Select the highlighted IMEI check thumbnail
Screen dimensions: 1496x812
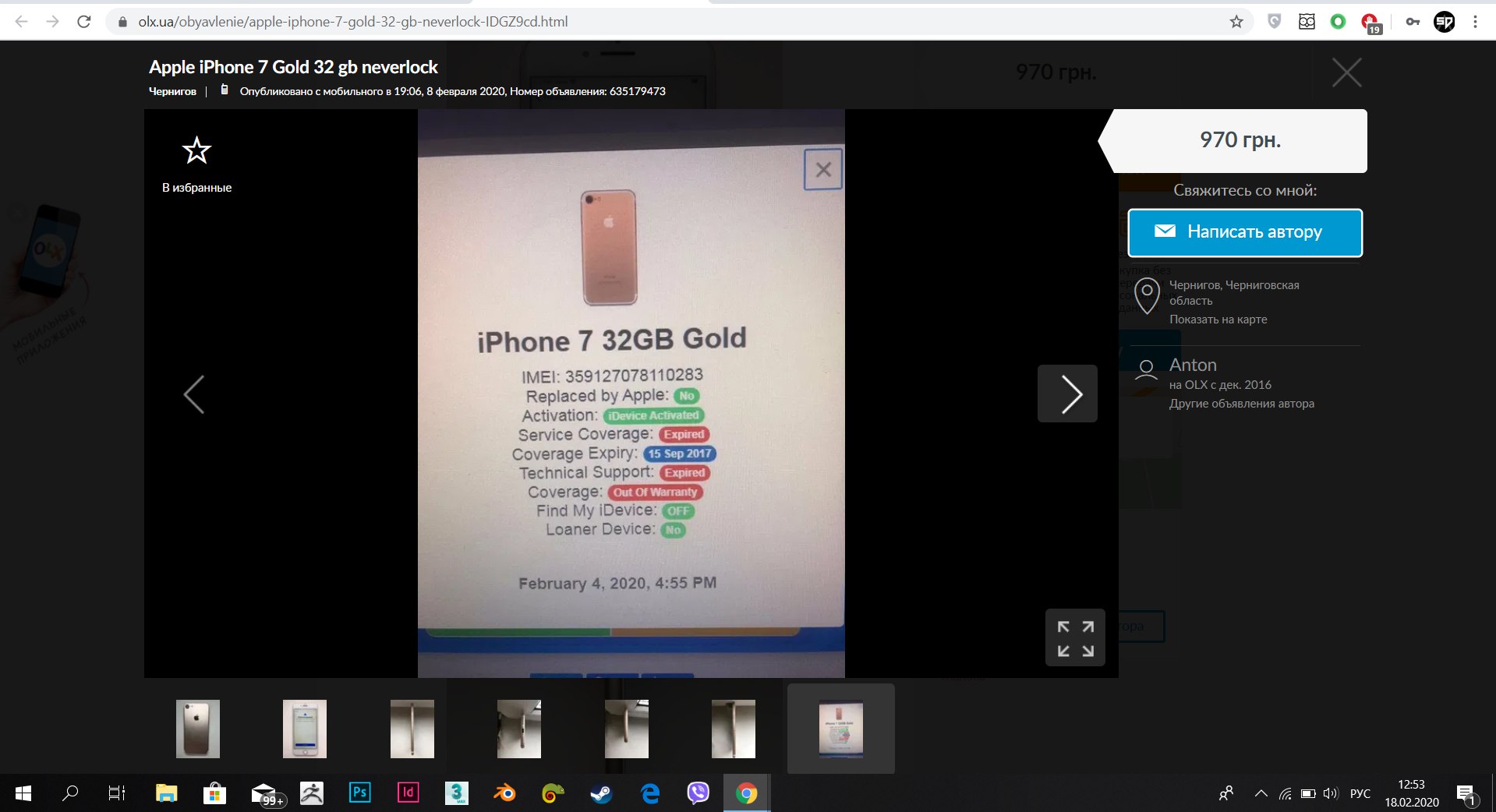tap(841, 729)
